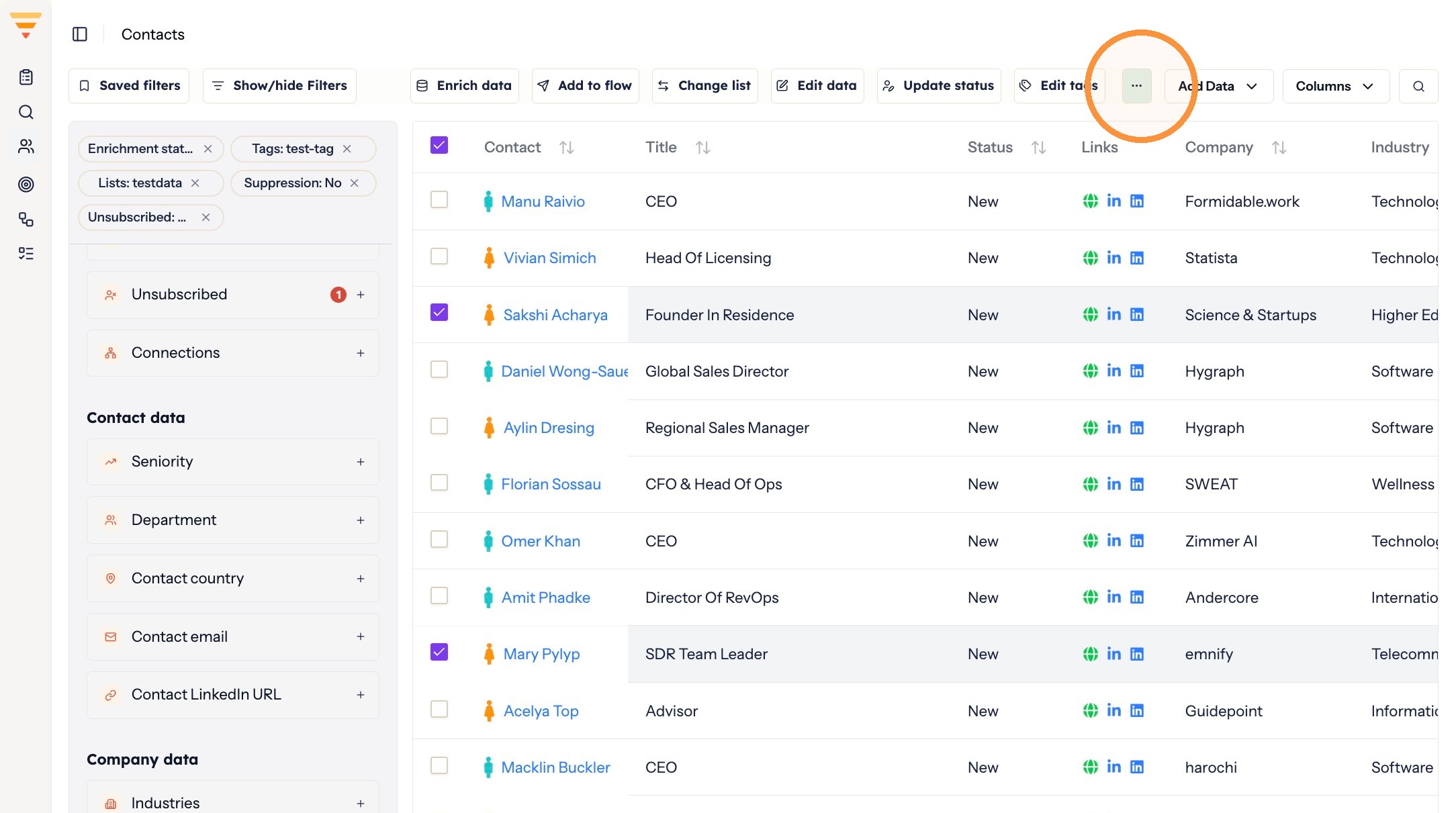Select the checkbox for Omer Khan
The height and width of the screenshot is (813, 1456).
point(439,539)
